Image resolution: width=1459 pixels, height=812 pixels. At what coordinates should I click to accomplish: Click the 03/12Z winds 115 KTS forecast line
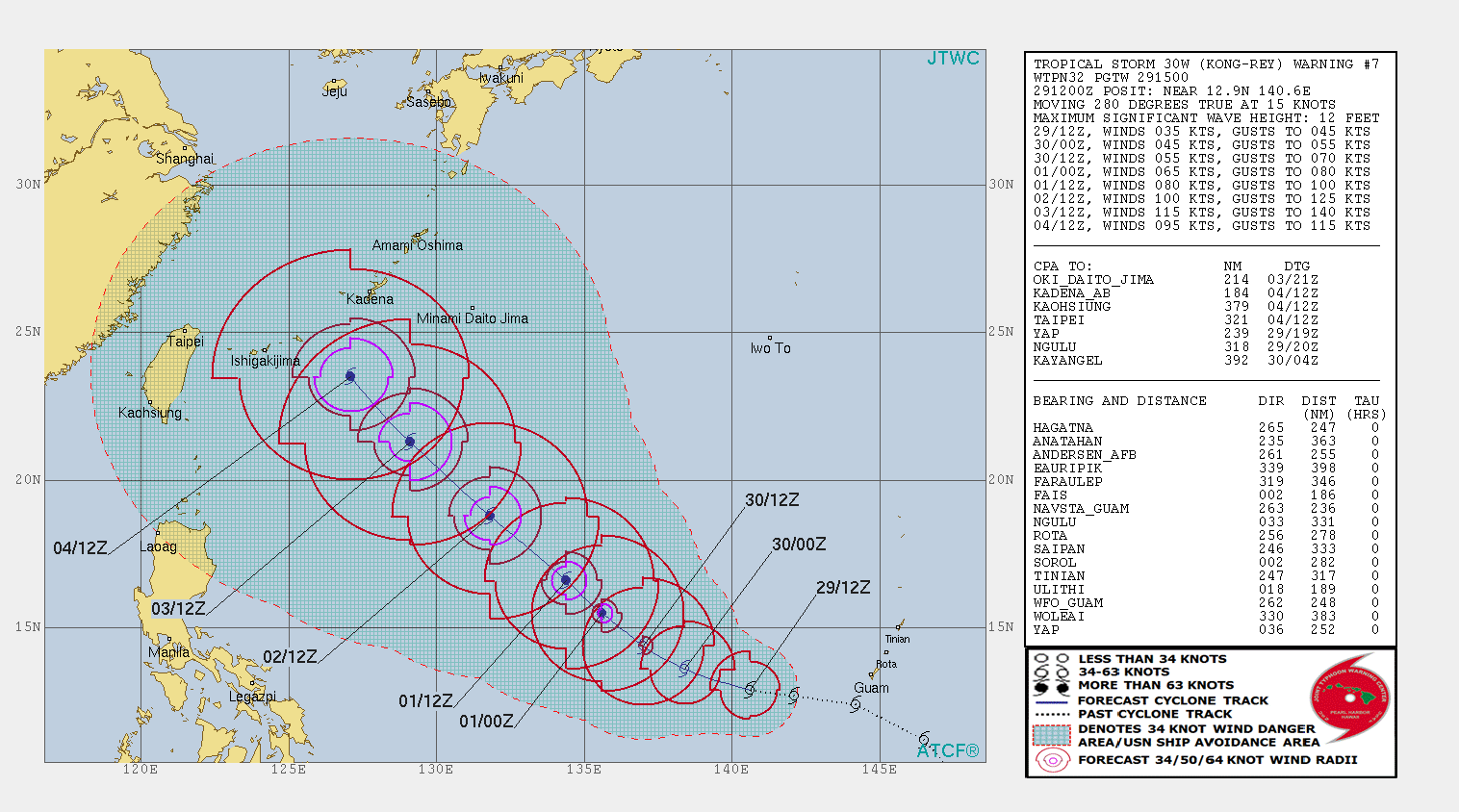click(1202, 213)
